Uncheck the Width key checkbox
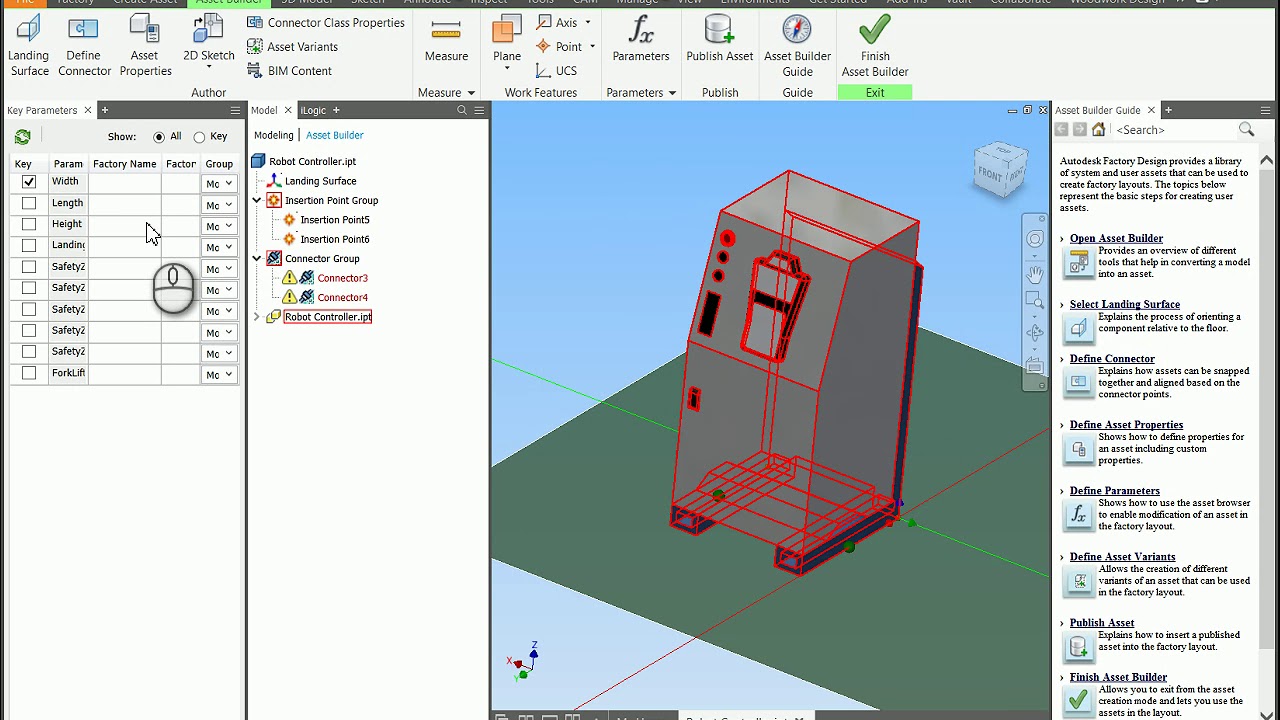This screenshot has height=720, width=1280. (29, 182)
